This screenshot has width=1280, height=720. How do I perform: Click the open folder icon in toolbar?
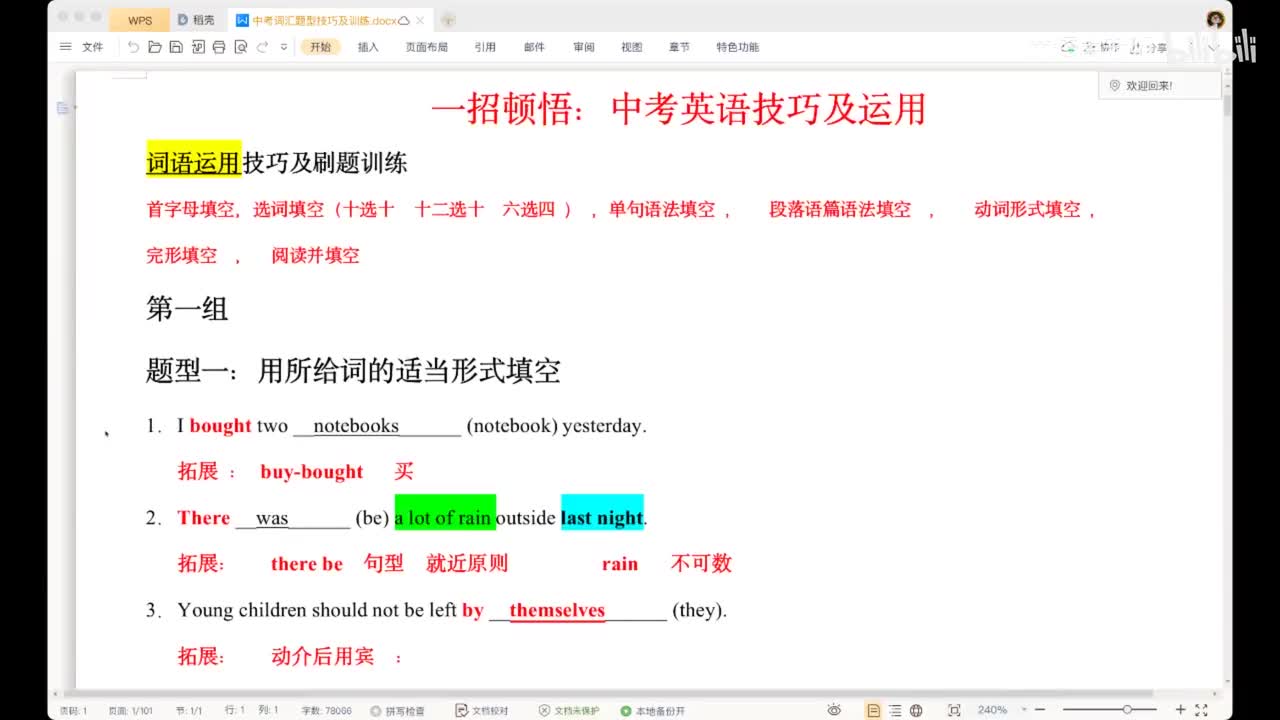154,47
